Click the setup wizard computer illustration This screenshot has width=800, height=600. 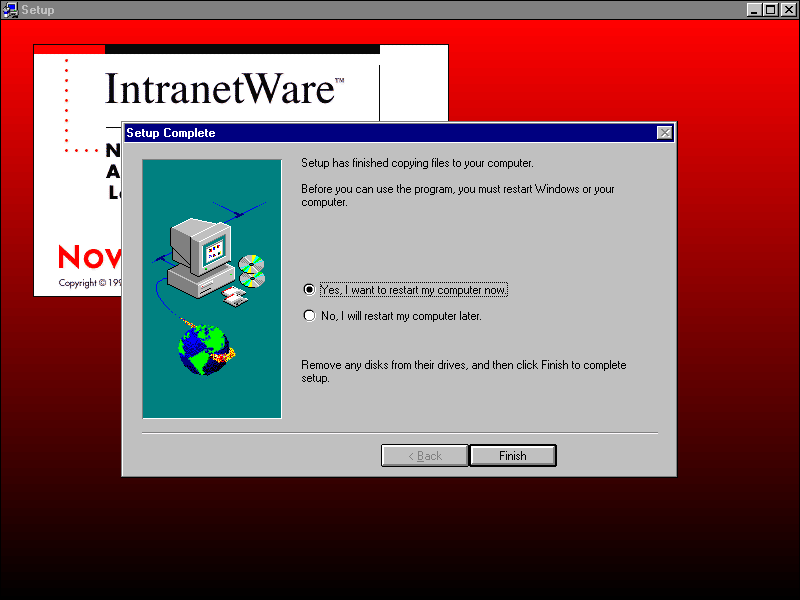coord(212,289)
